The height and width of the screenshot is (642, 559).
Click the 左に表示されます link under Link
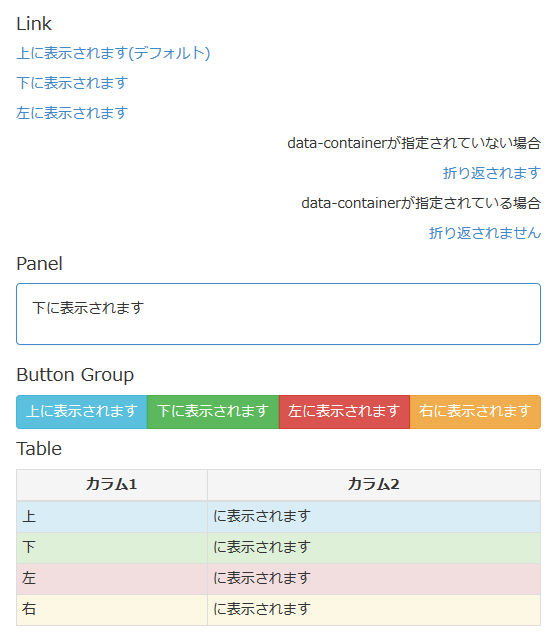72,113
